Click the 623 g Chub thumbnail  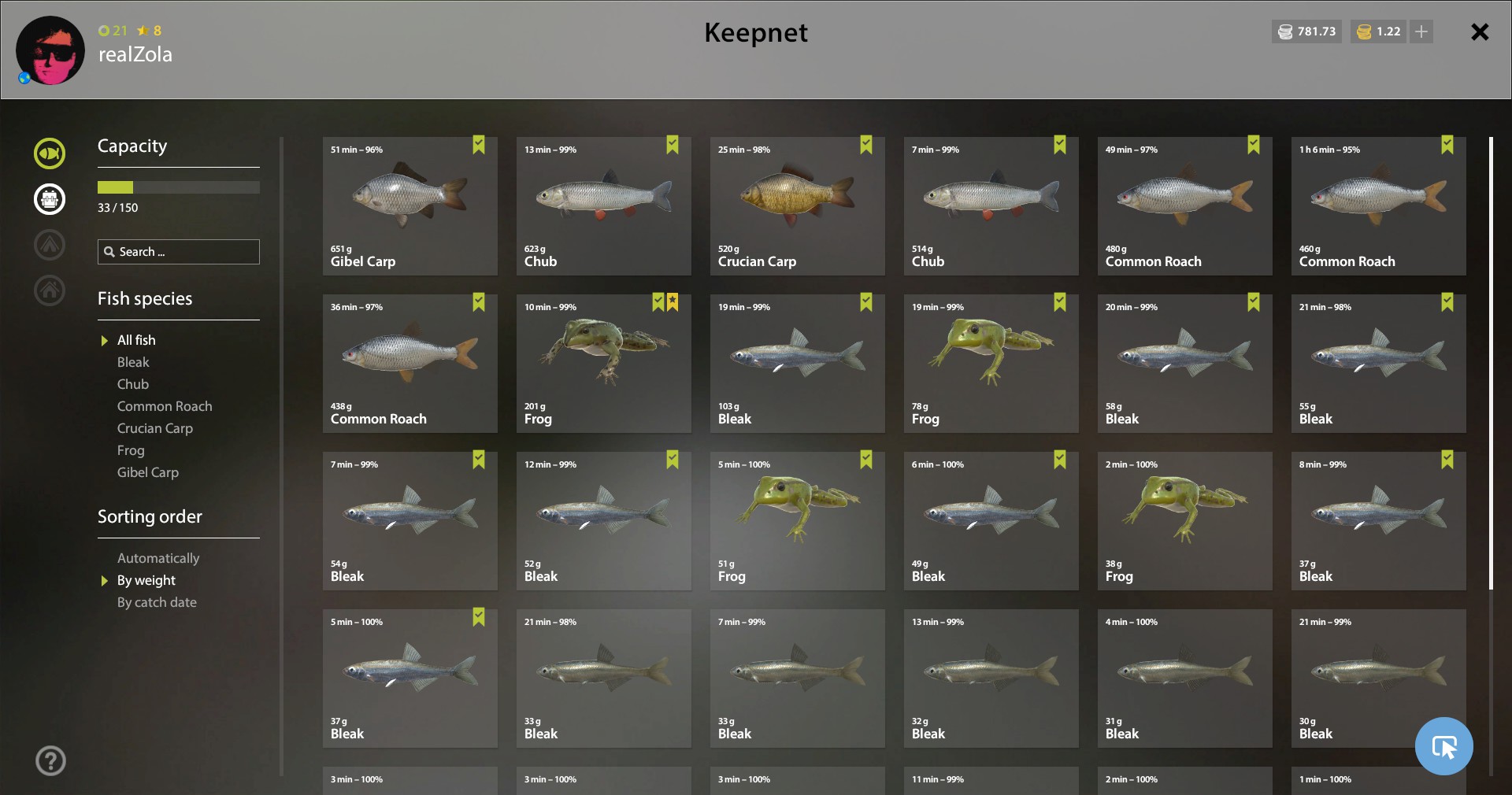pyautogui.click(x=604, y=206)
